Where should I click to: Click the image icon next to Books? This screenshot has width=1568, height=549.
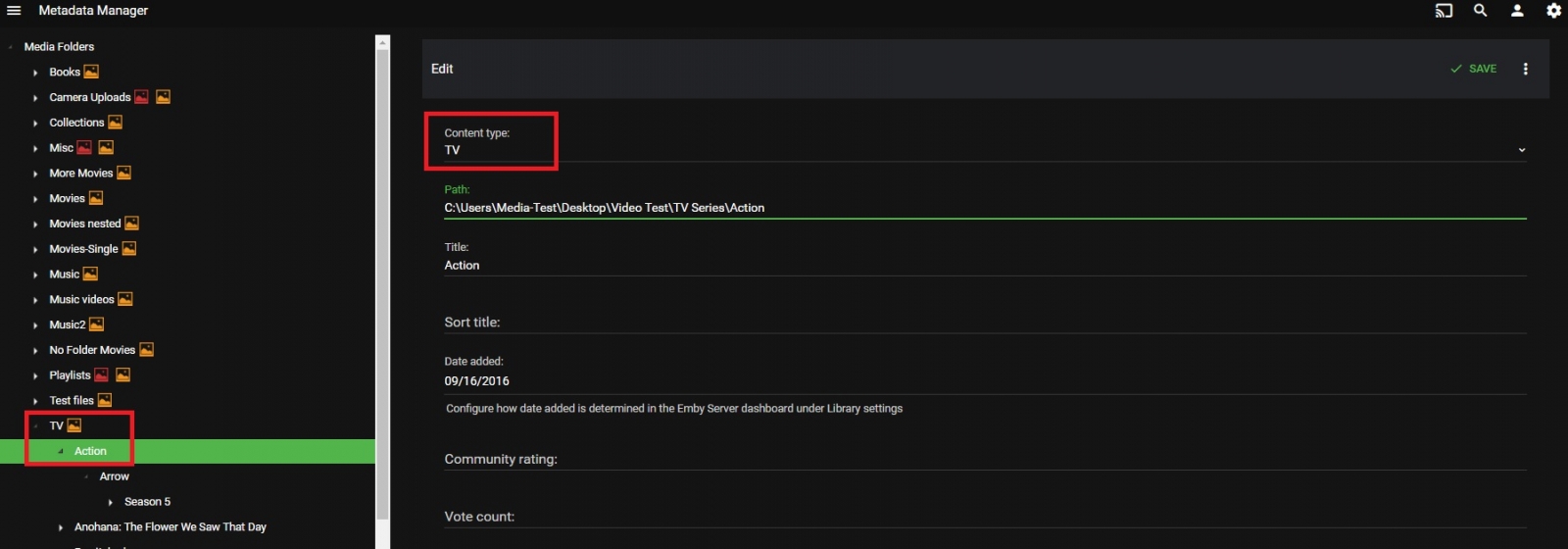[x=91, y=72]
